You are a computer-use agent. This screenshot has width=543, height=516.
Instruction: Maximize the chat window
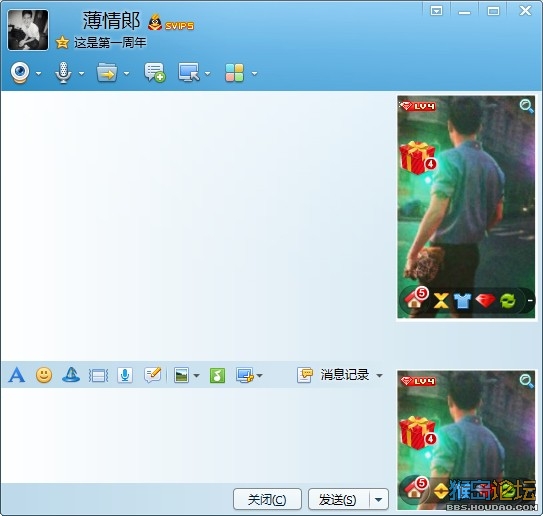(x=493, y=11)
